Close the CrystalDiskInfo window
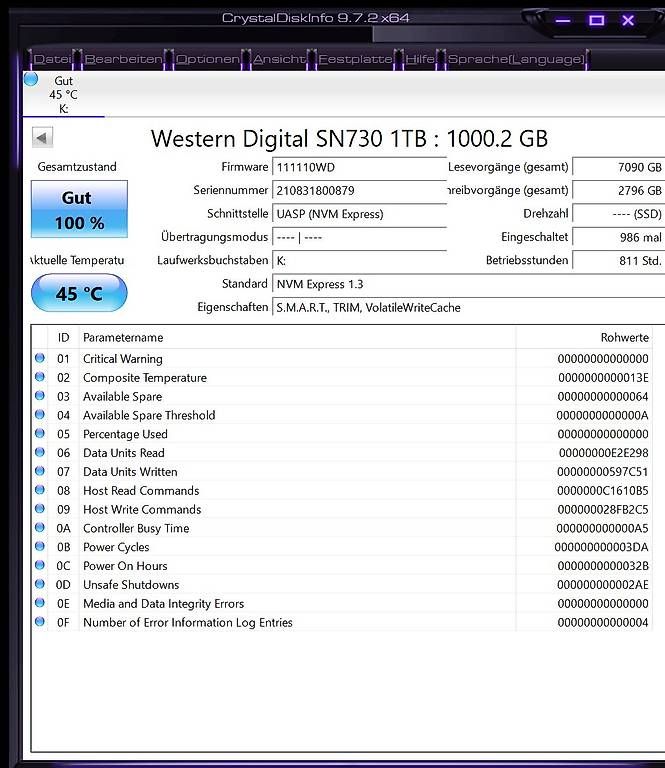Screen dimensions: 665x768 (x=628, y=21)
